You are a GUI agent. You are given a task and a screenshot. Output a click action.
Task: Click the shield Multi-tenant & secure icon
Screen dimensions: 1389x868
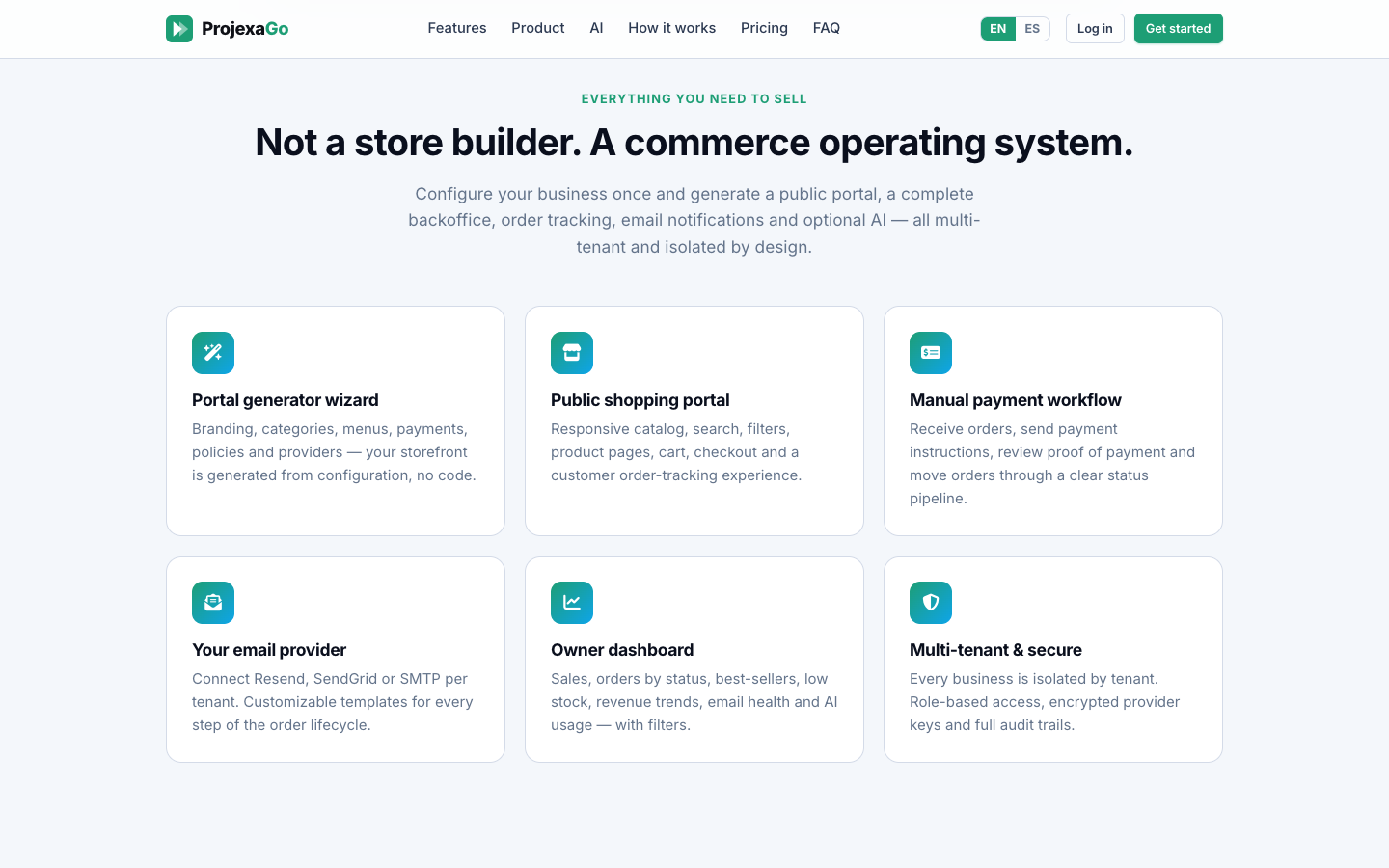[931, 603]
